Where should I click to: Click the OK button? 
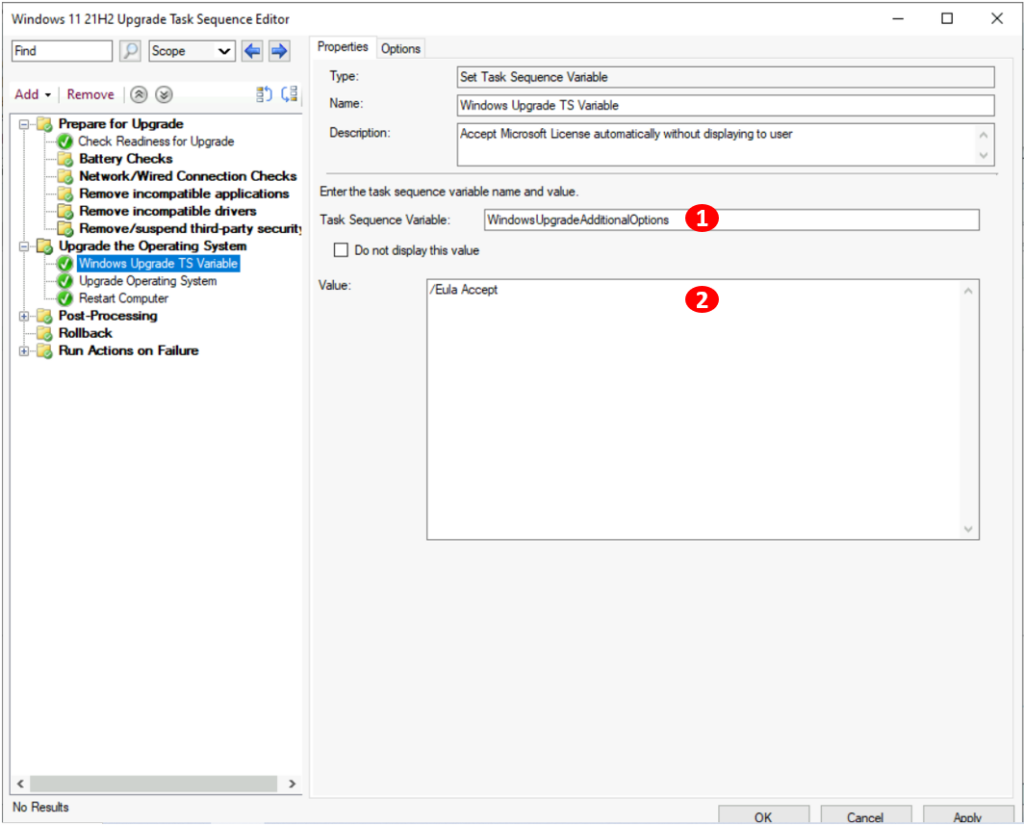click(x=763, y=817)
